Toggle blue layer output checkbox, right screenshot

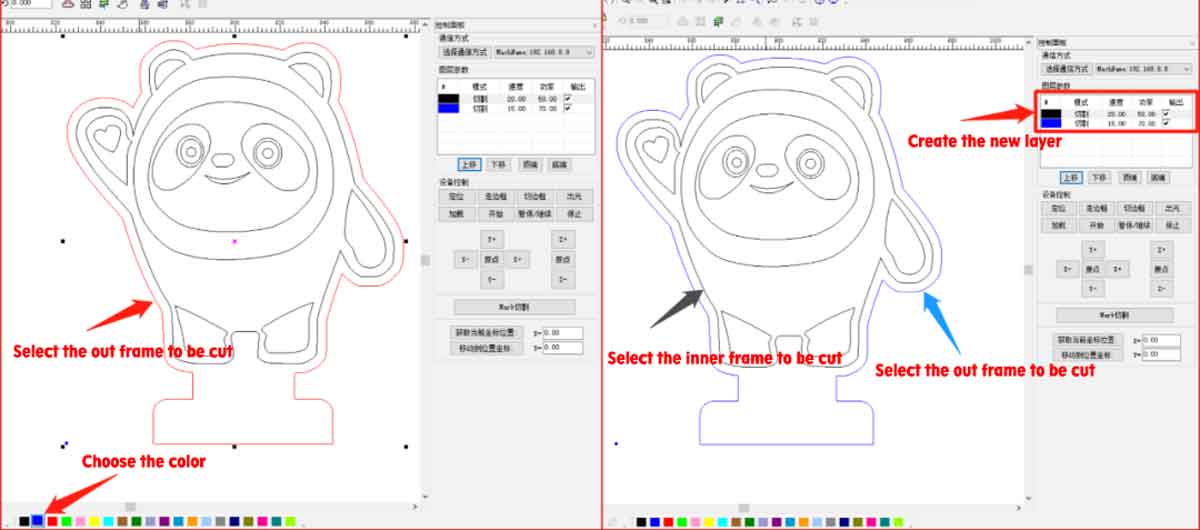[1167, 123]
